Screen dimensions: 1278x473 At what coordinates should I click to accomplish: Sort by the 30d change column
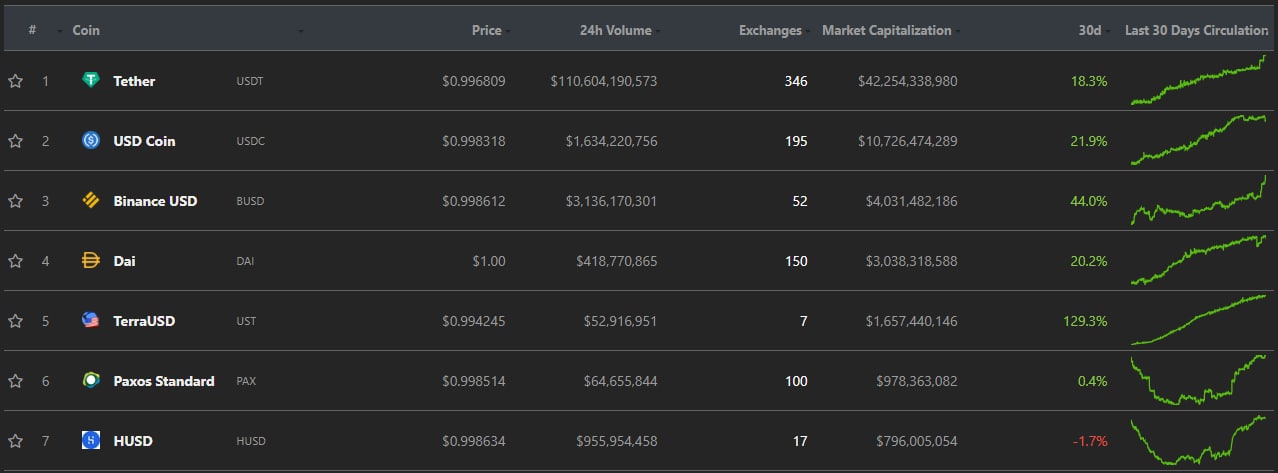click(1089, 30)
